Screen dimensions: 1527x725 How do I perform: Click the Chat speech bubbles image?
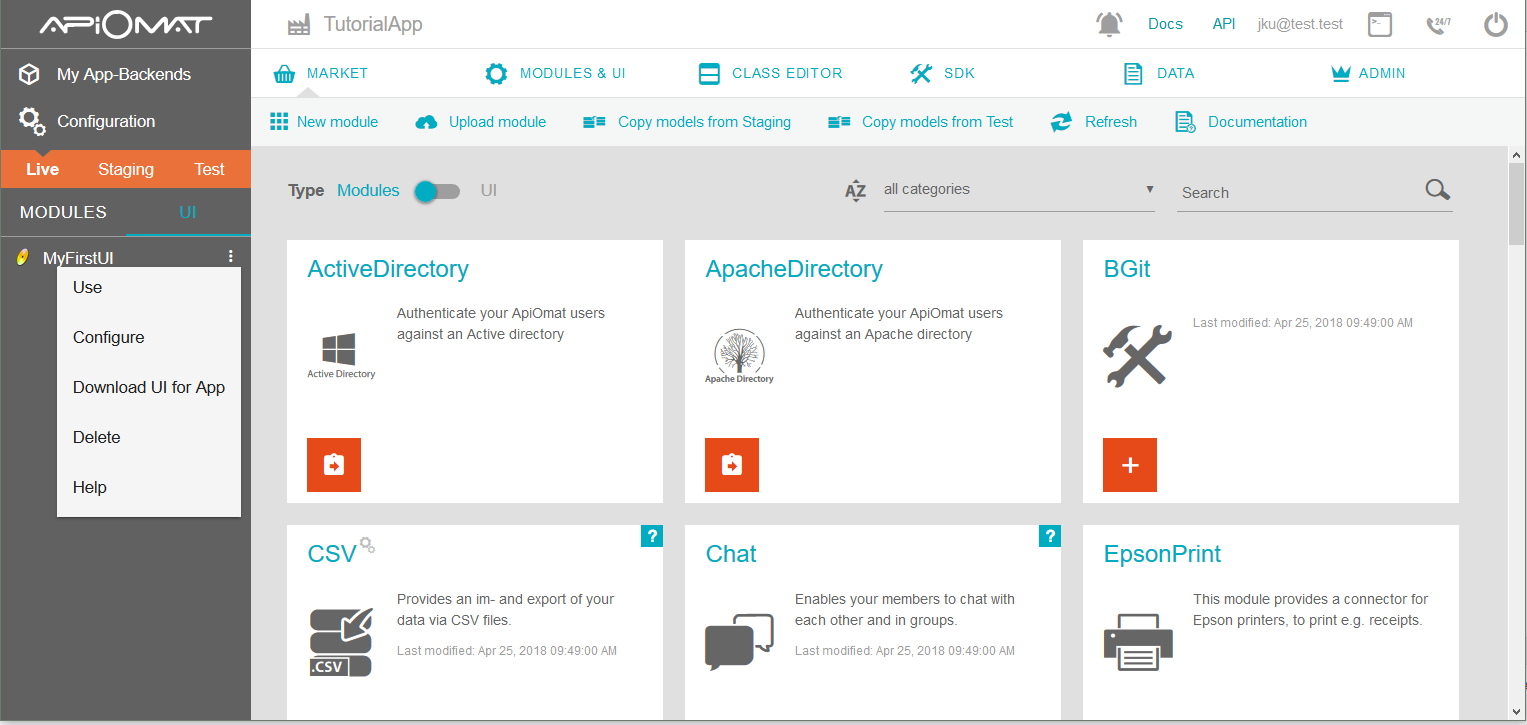[x=739, y=641]
